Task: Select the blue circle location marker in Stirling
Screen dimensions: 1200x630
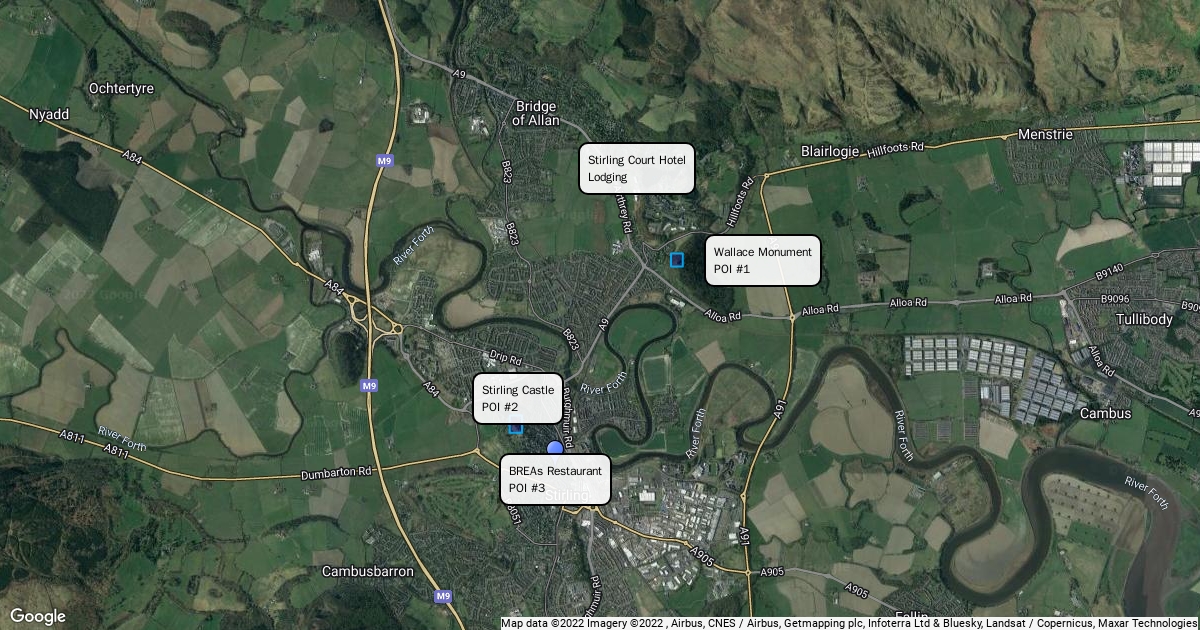Action: (x=555, y=448)
